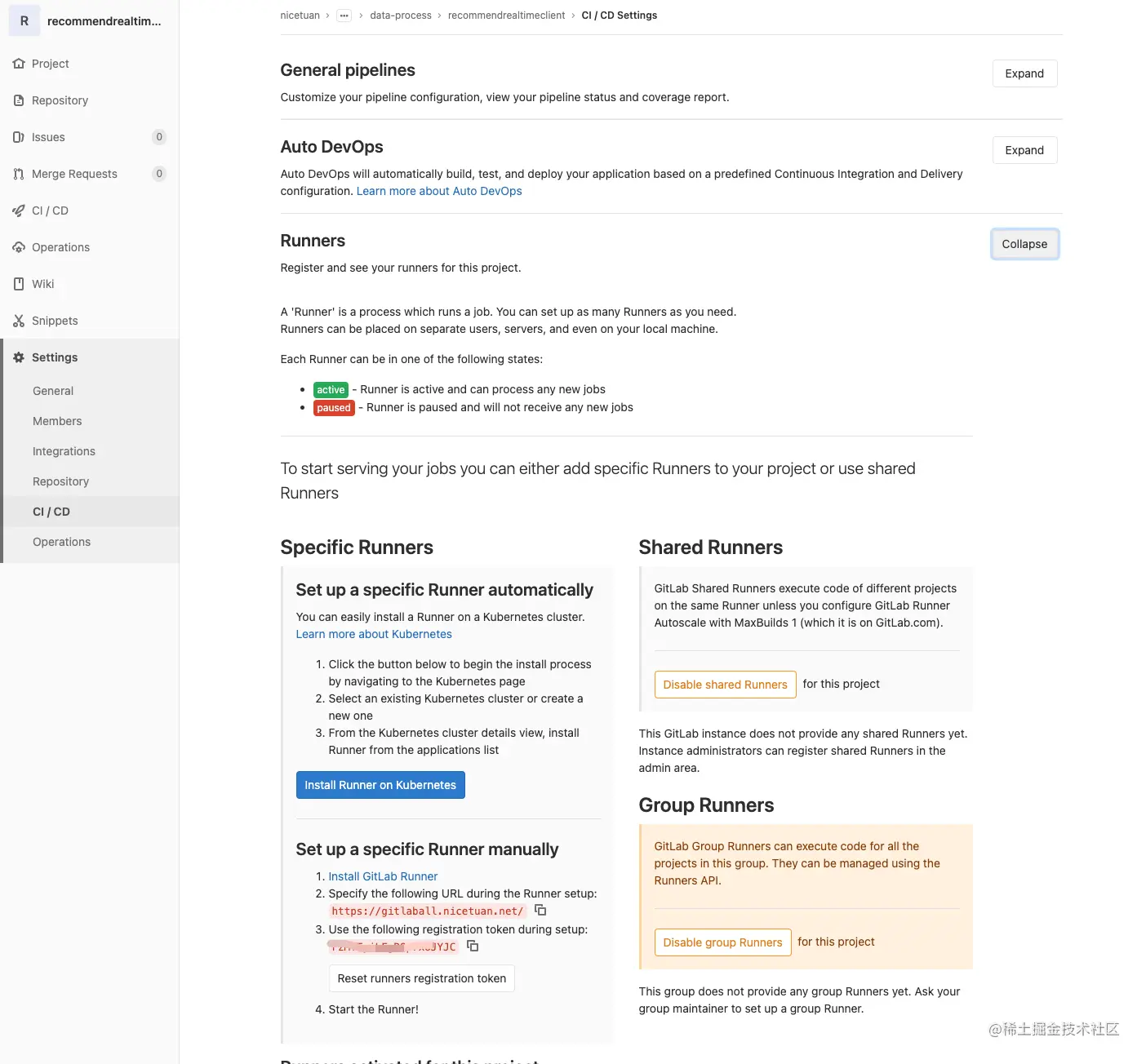The width and height of the screenshot is (1146, 1064).
Task: Click the Wiki book icon
Action: pyautogui.click(x=19, y=284)
